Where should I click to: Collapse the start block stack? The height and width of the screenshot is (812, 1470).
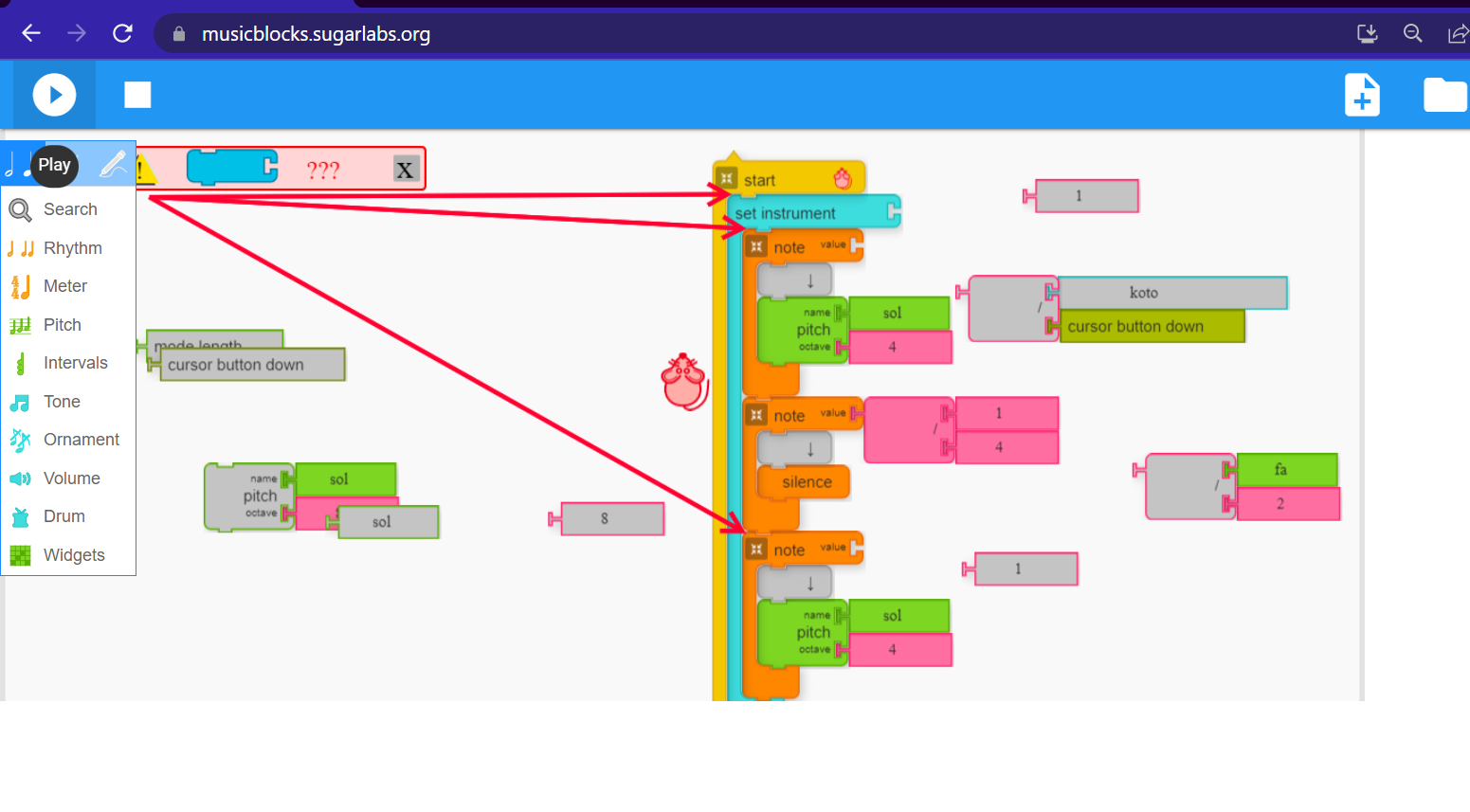tap(728, 177)
